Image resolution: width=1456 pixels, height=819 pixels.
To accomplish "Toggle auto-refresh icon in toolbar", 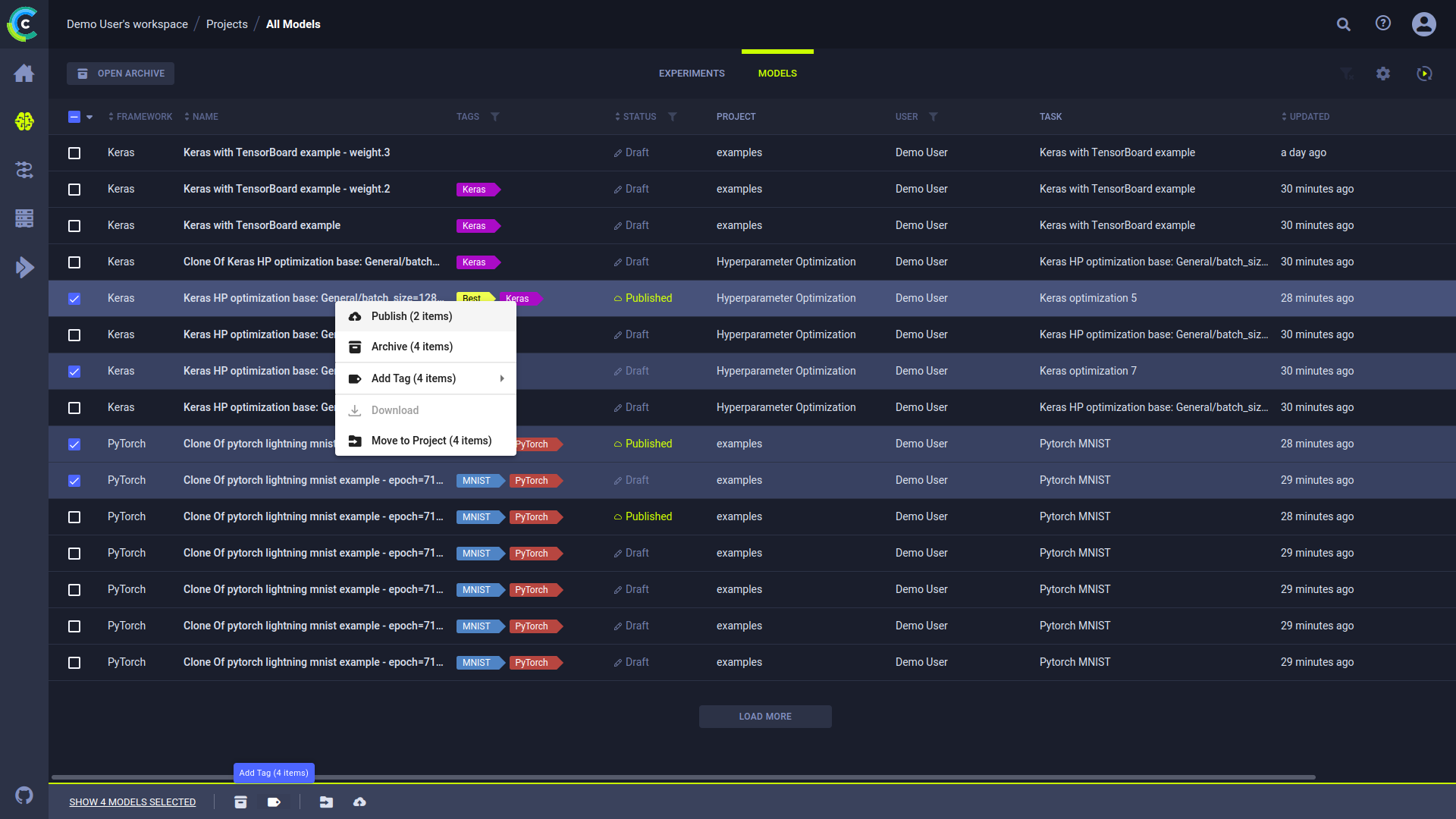I will tap(1424, 74).
